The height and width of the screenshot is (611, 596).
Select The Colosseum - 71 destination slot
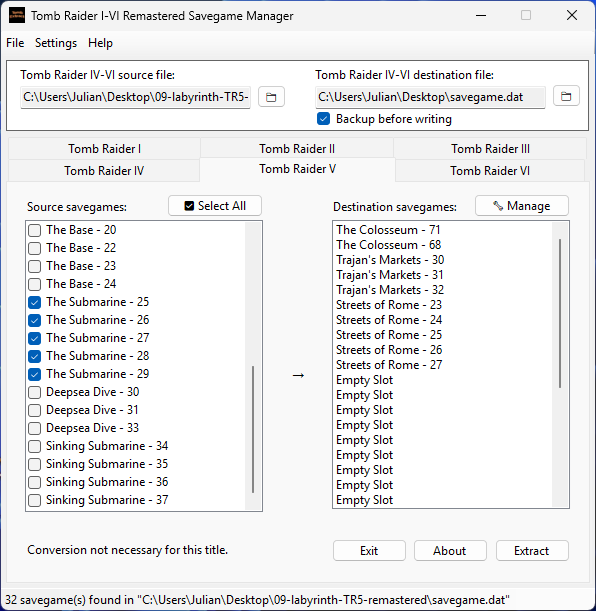pyautogui.click(x=388, y=230)
